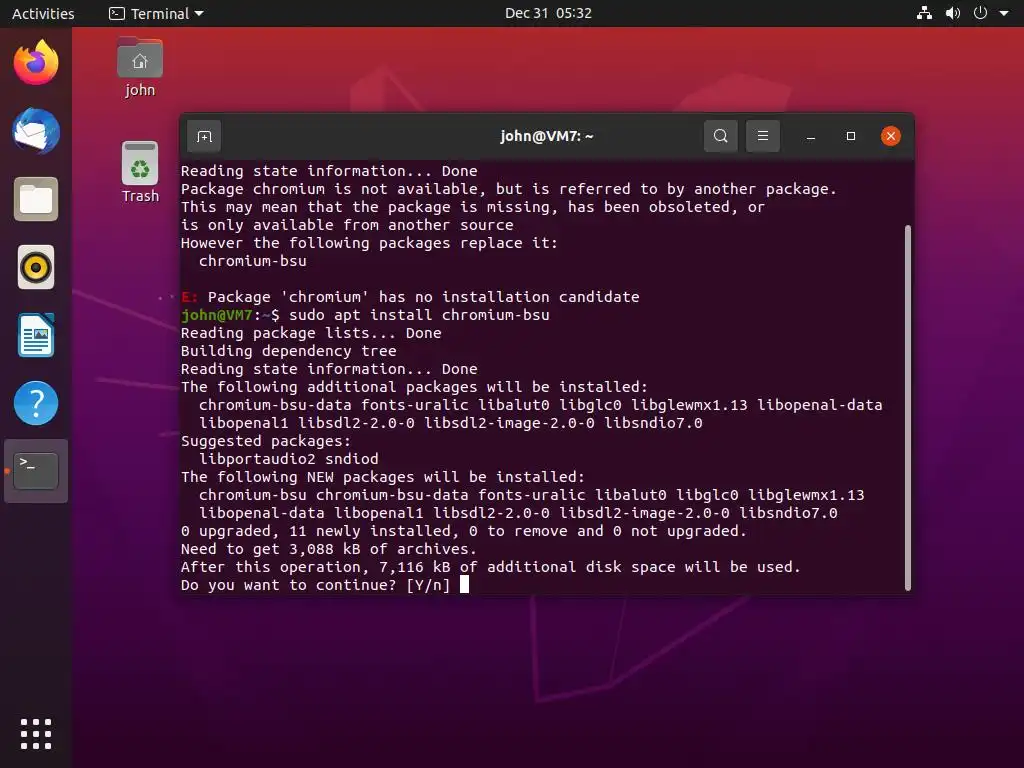This screenshot has width=1024, height=768.
Task: Click the power icon in top bar
Action: click(x=980, y=13)
